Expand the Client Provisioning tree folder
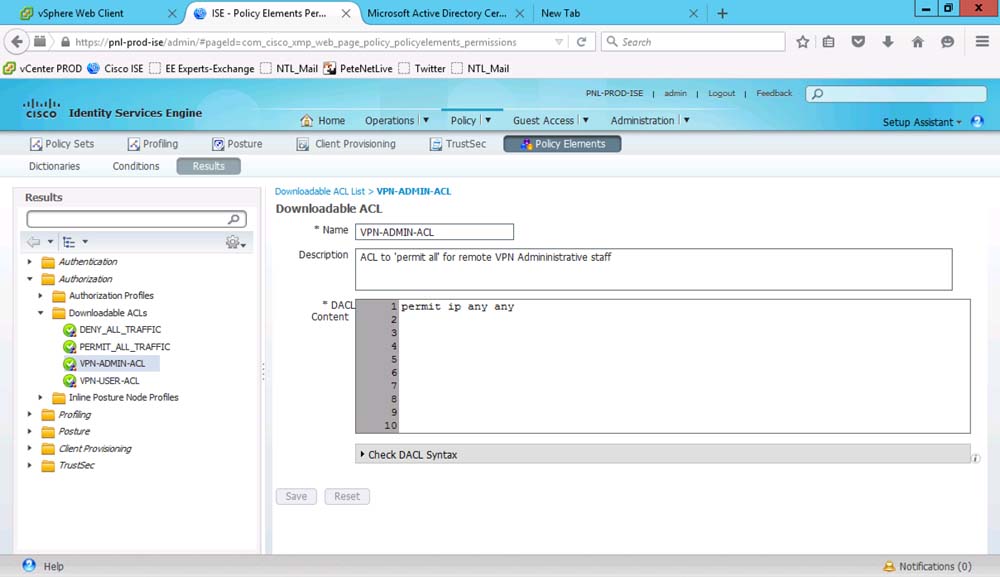The image size is (1000, 577). tap(29, 449)
